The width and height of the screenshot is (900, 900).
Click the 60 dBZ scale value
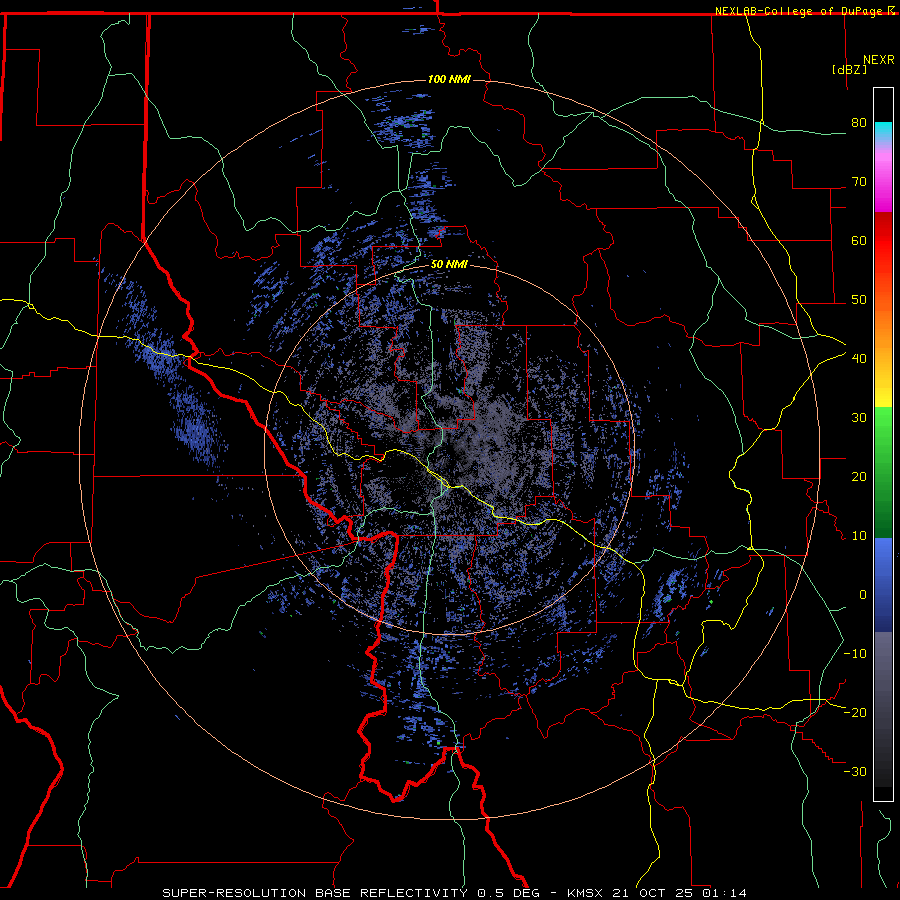click(859, 240)
